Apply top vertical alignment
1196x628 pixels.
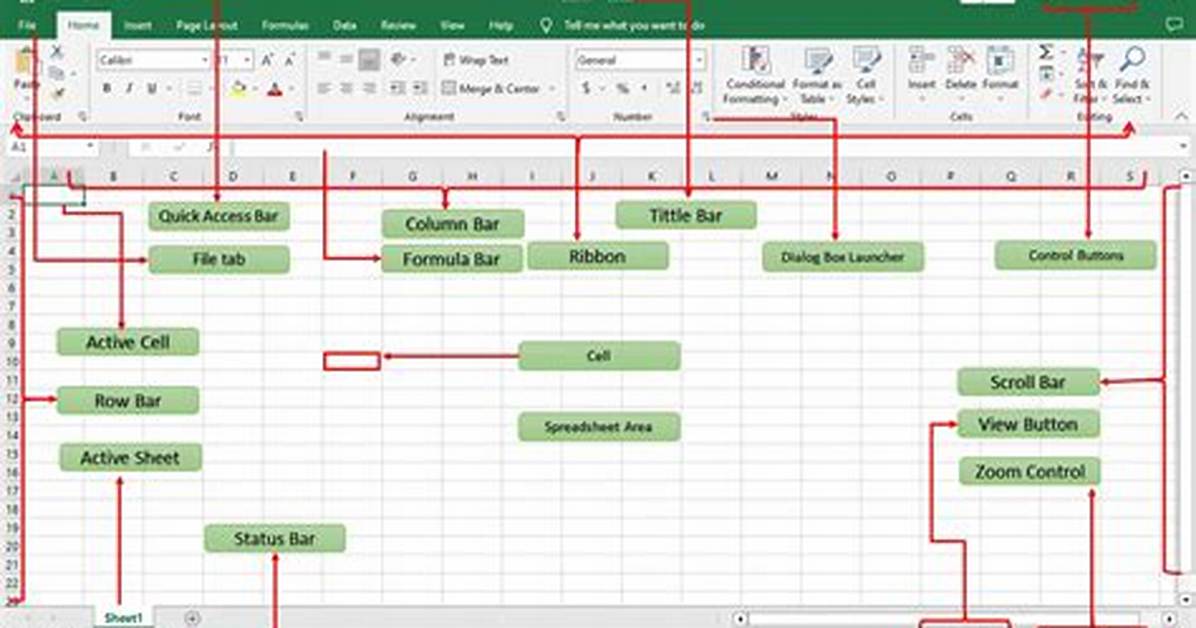pyautogui.click(x=324, y=58)
